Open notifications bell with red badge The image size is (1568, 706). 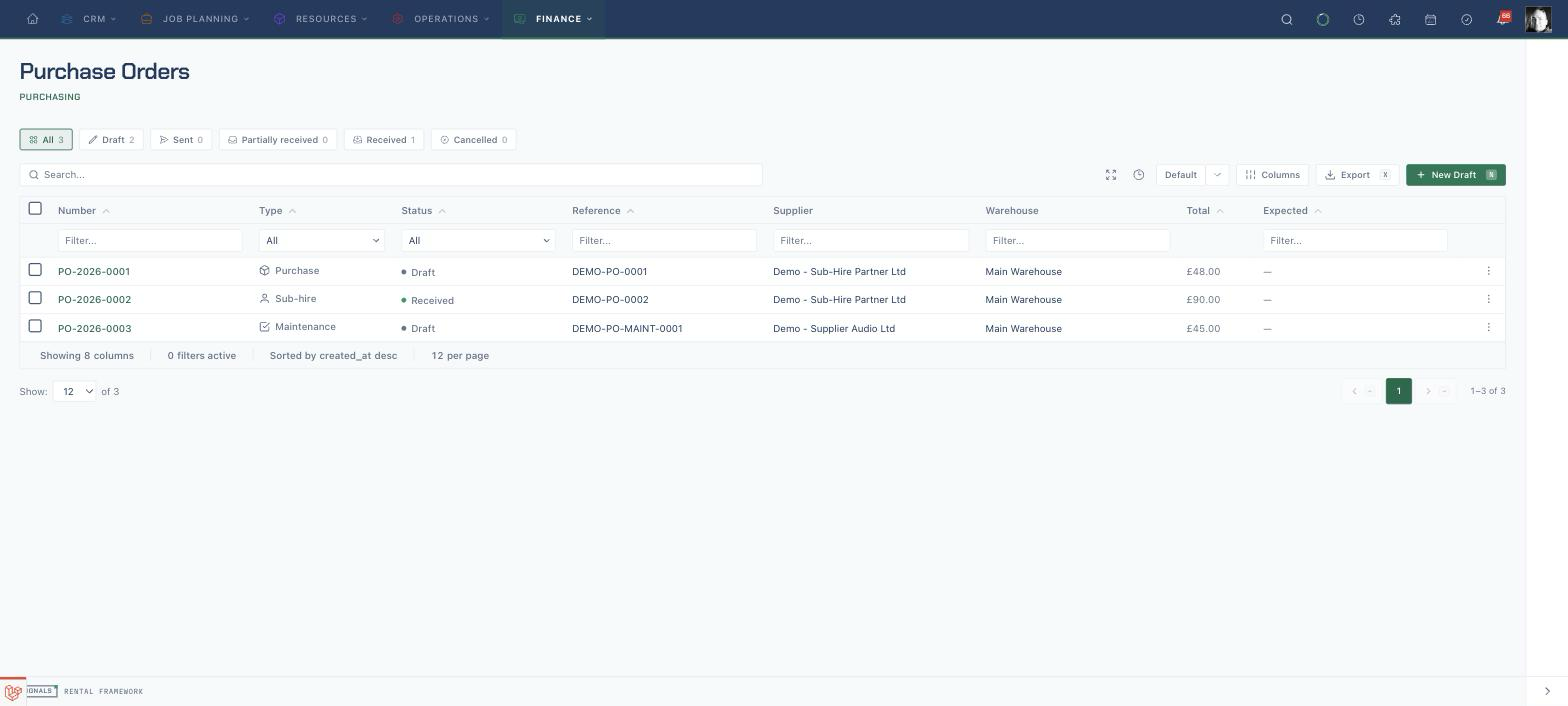(x=1503, y=18)
